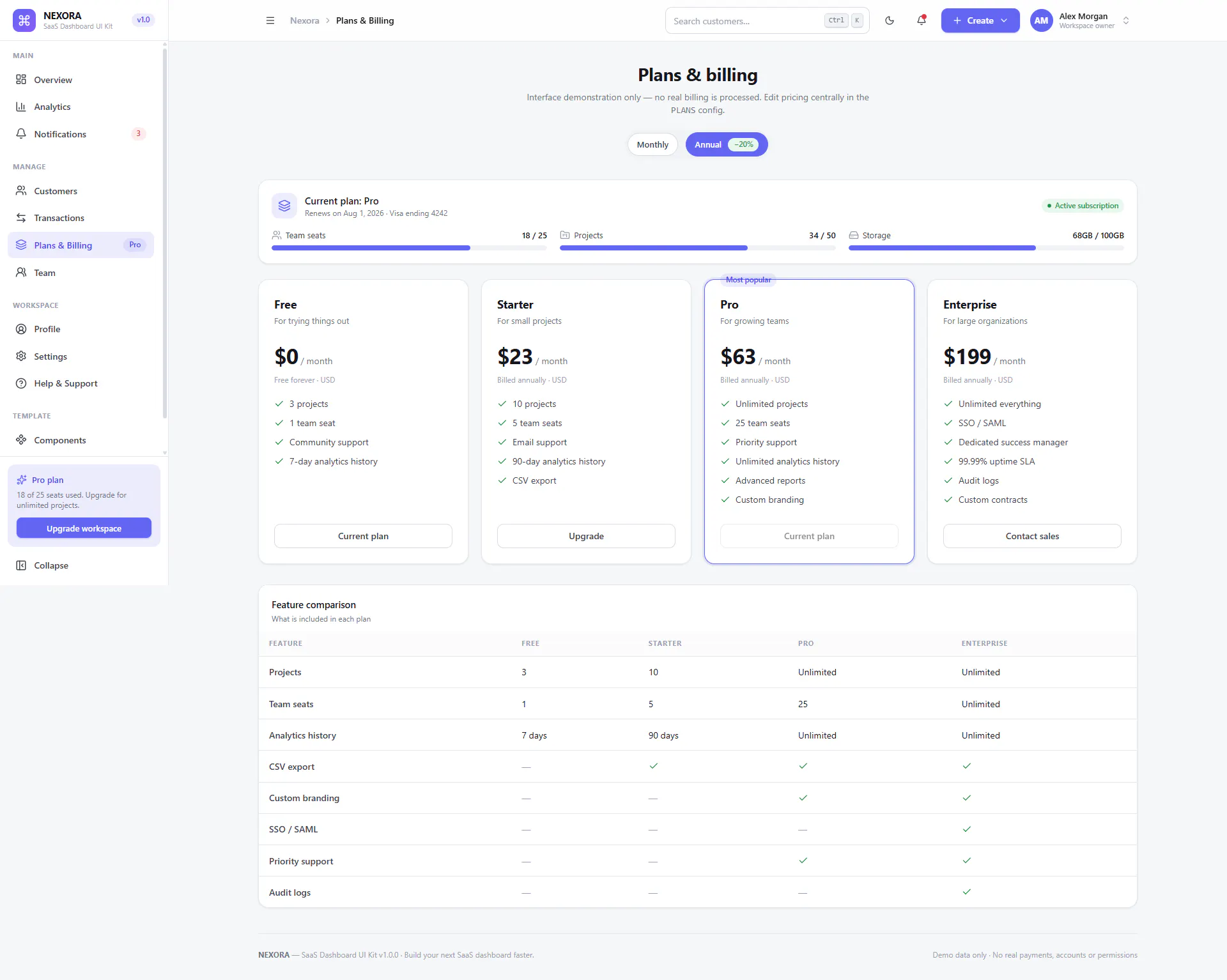Focus the Search customers field
The image size is (1227, 980).
pyautogui.click(x=767, y=20)
